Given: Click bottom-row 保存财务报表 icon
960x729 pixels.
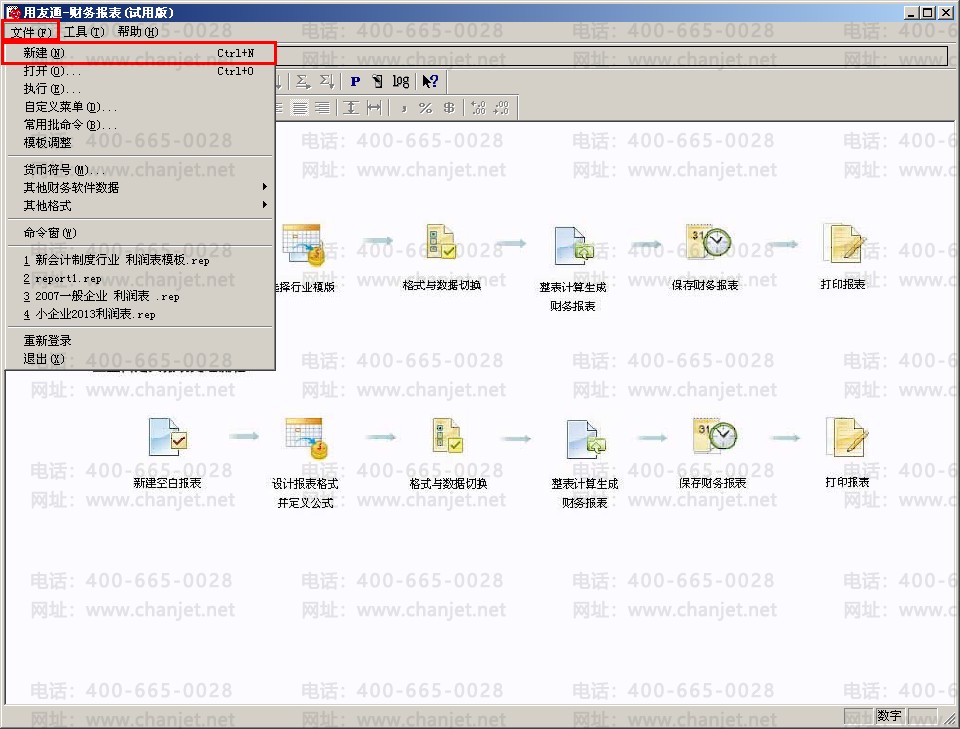Looking at the screenshot, I should (714, 435).
